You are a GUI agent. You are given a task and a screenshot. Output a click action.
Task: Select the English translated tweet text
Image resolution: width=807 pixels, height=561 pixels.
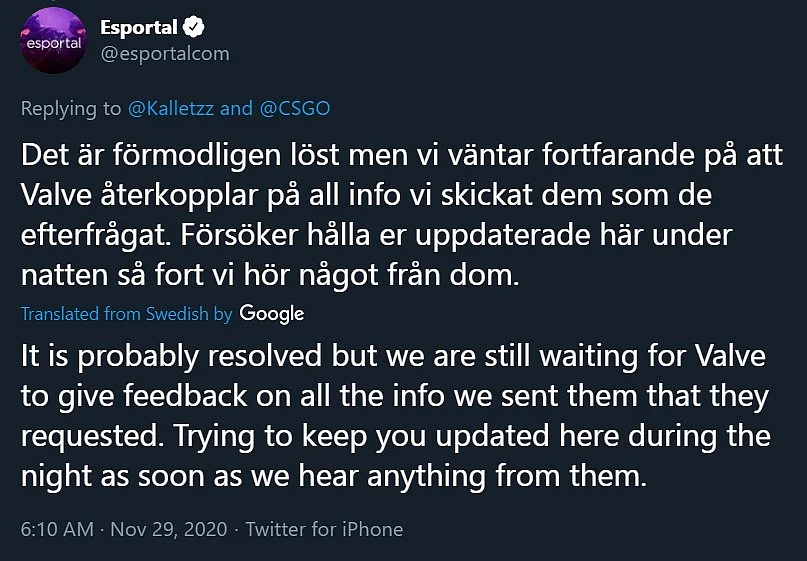click(x=395, y=416)
